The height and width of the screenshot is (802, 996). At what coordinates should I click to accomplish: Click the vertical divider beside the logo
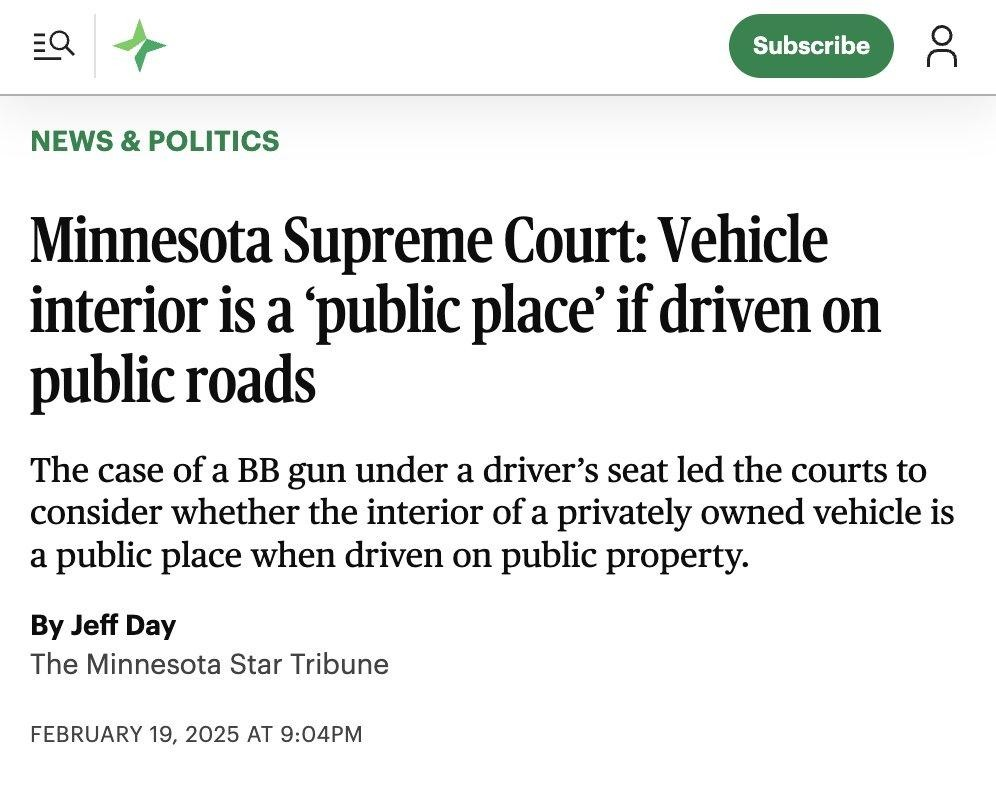click(x=95, y=46)
